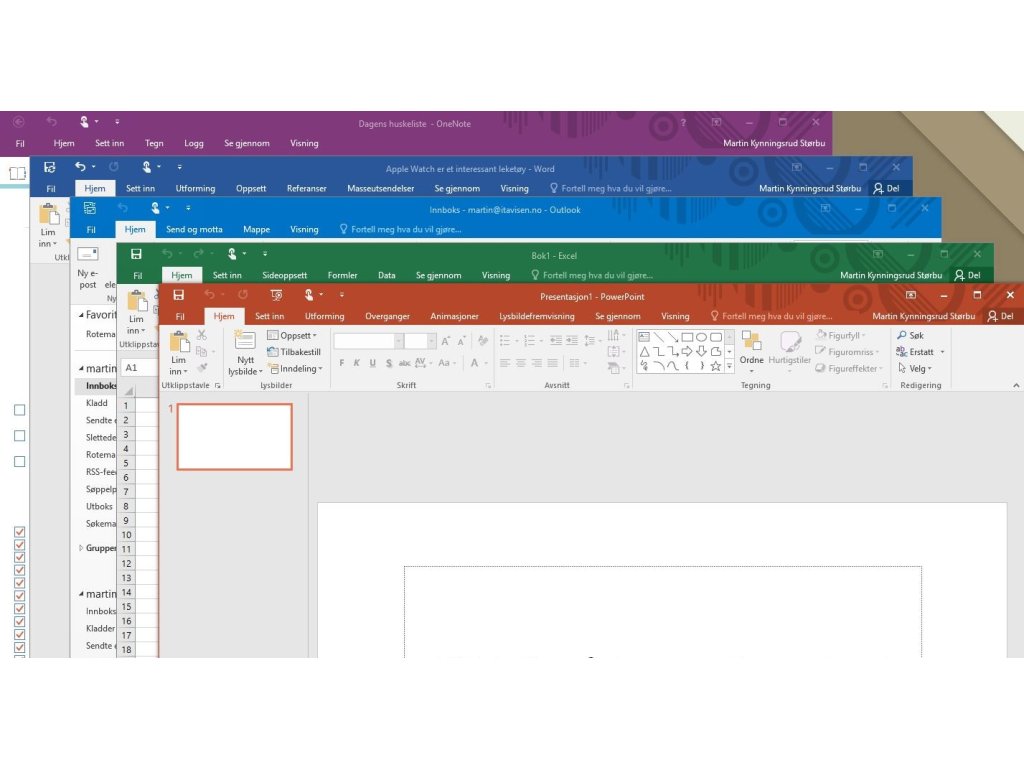Open the font size combo box in PowerPoint

click(419, 341)
